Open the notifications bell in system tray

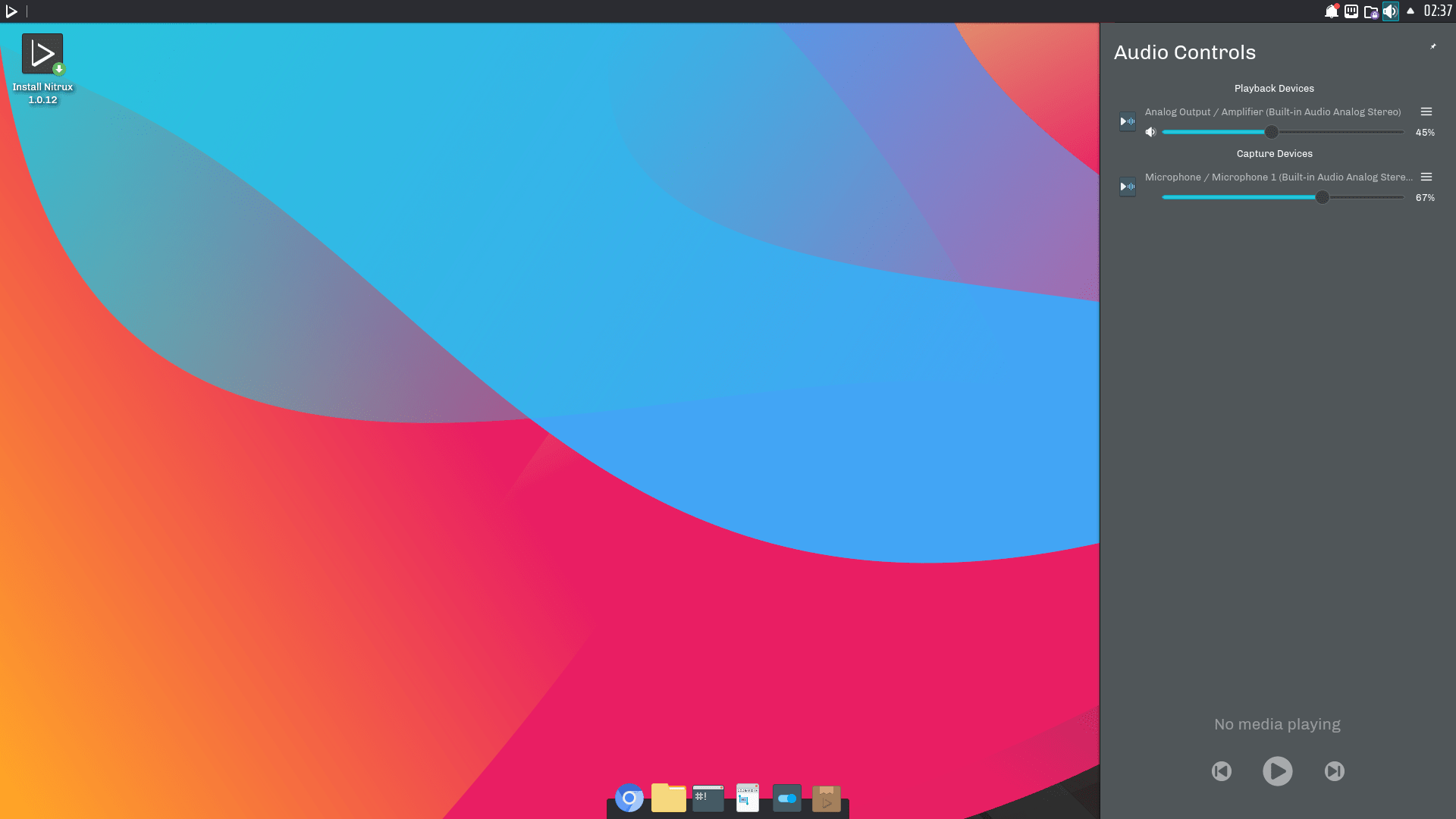coord(1332,11)
